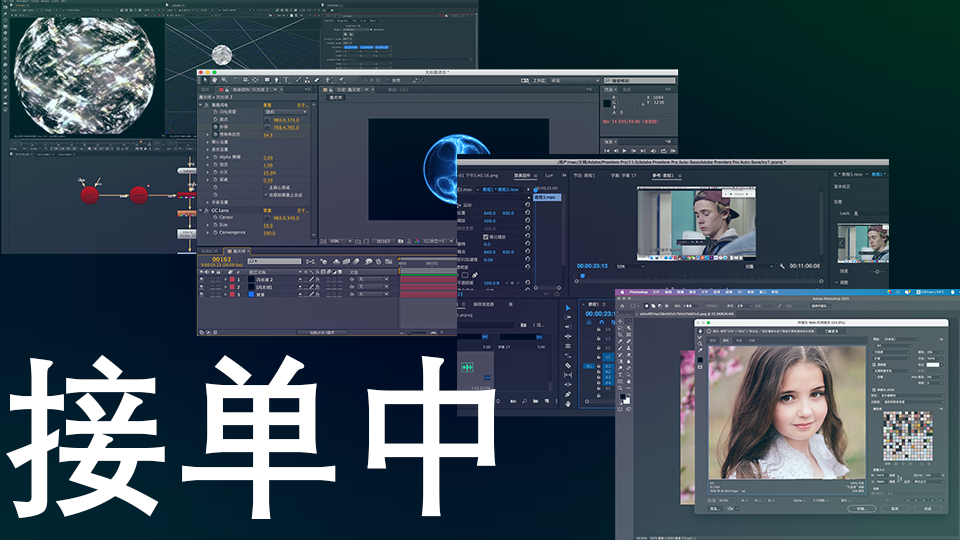Click the rectangle mask icon in Premiere Effect Controls

click(x=465, y=275)
